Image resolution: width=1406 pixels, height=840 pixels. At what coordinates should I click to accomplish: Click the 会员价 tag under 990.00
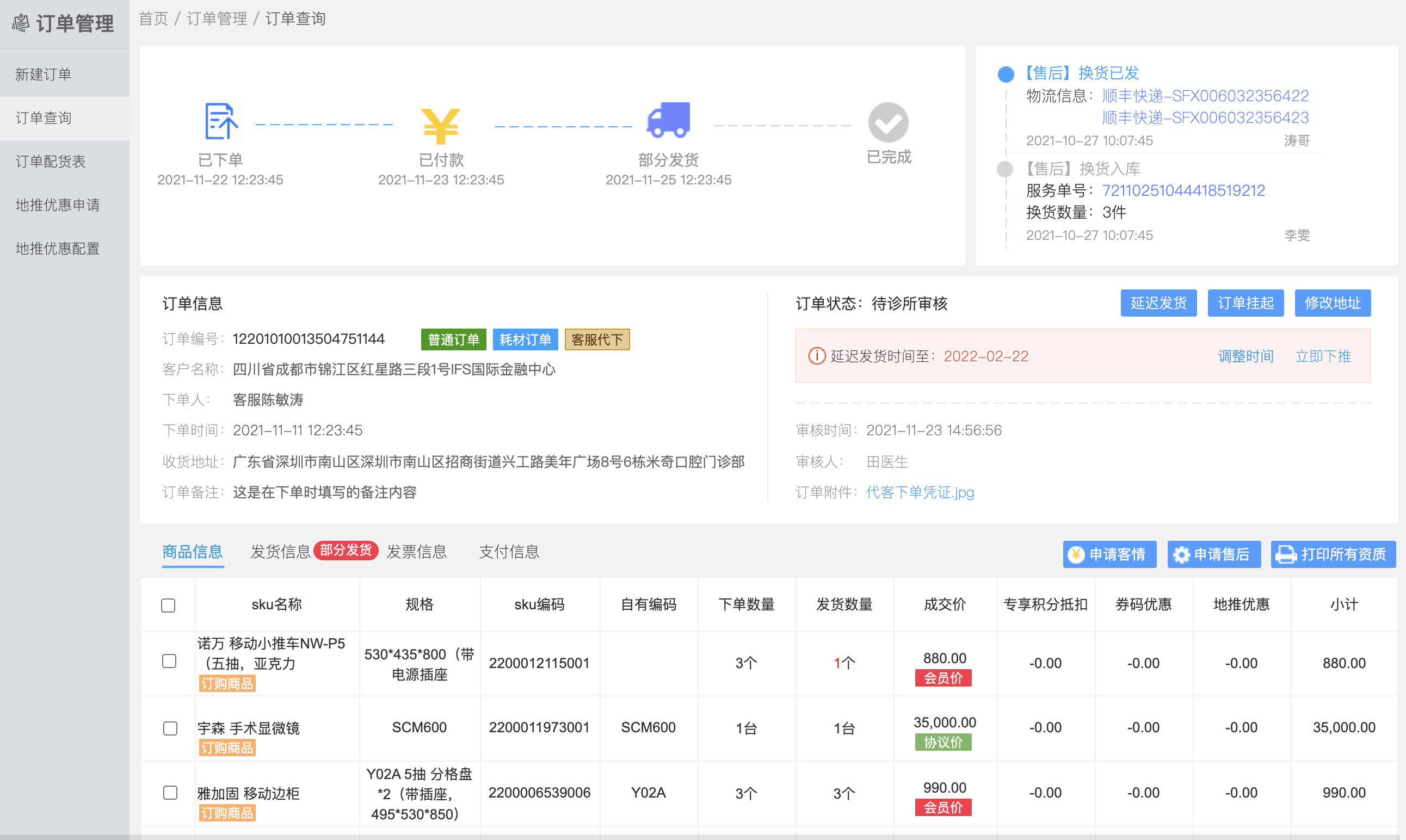pos(943,808)
